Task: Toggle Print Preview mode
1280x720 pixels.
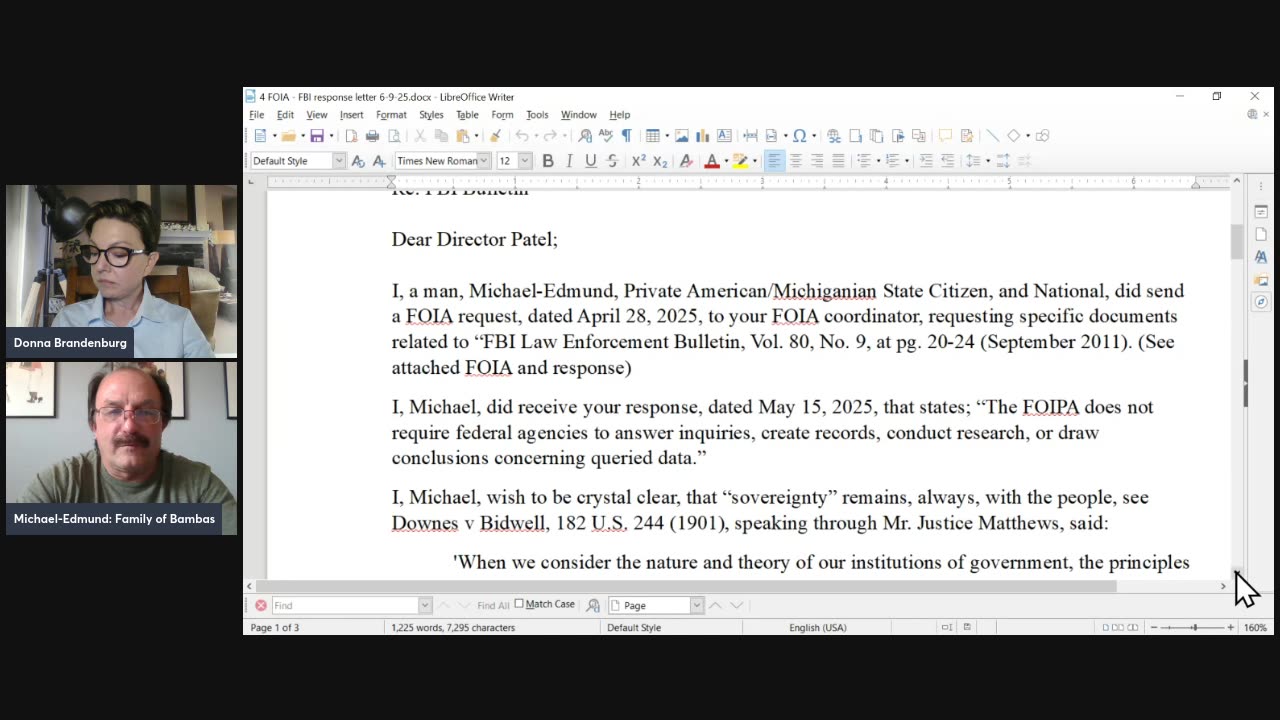Action: pos(394,136)
